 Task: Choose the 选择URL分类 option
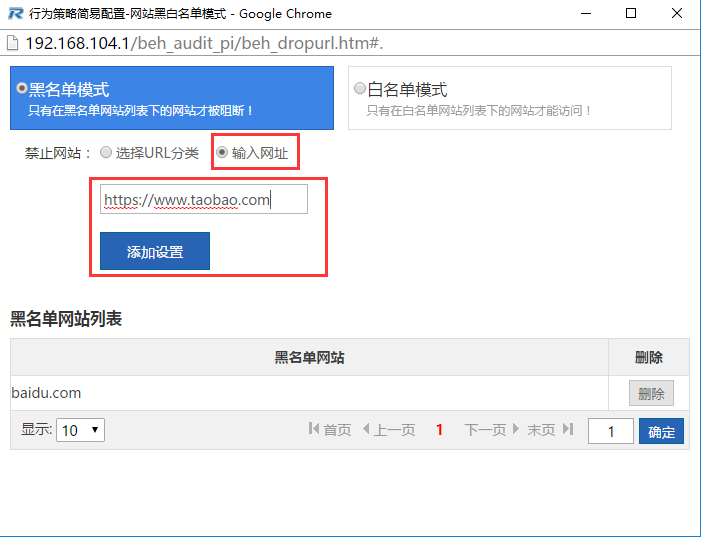pyautogui.click(x=106, y=153)
